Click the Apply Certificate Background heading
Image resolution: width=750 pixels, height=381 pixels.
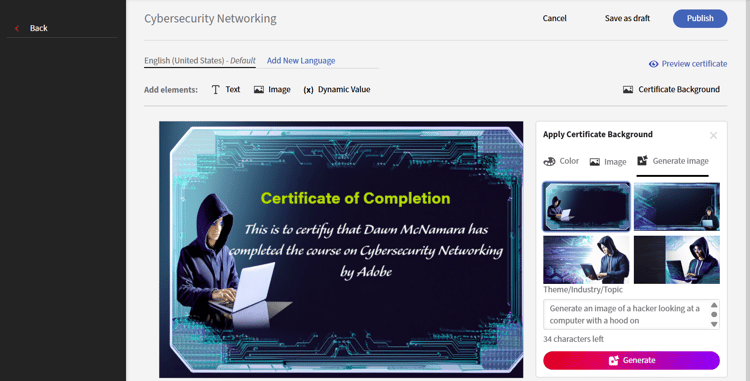pyautogui.click(x=597, y=134)
